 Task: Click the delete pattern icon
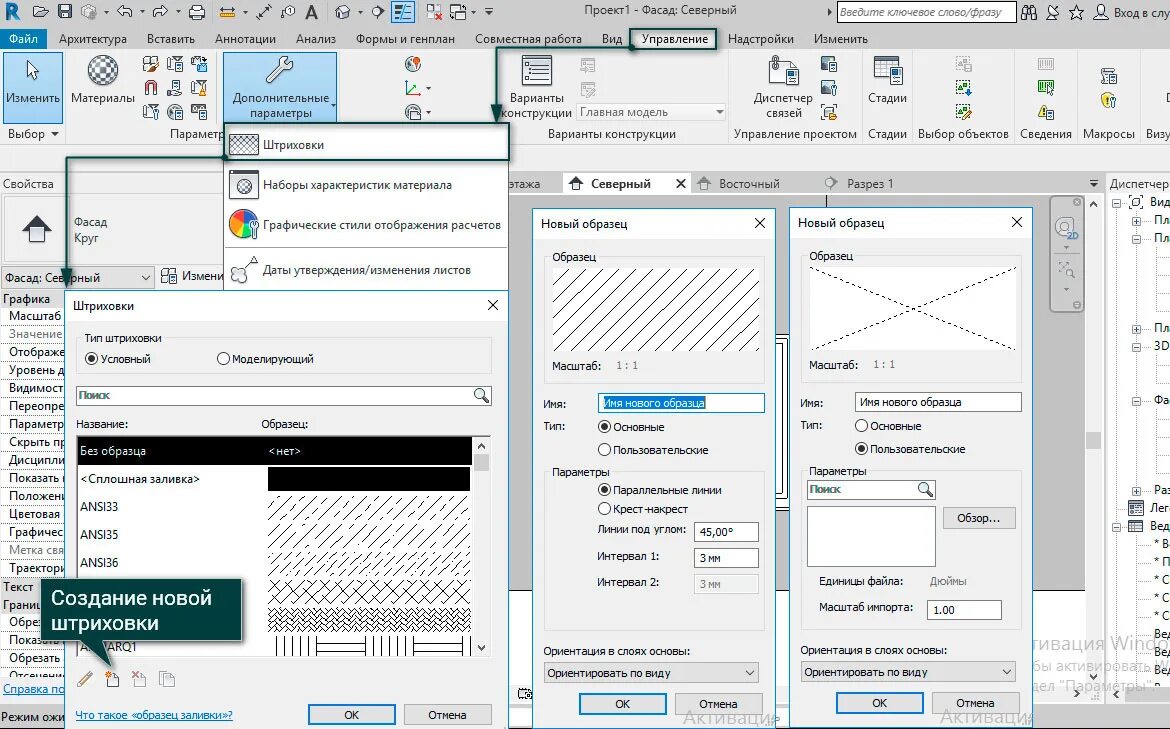[140, 679]
